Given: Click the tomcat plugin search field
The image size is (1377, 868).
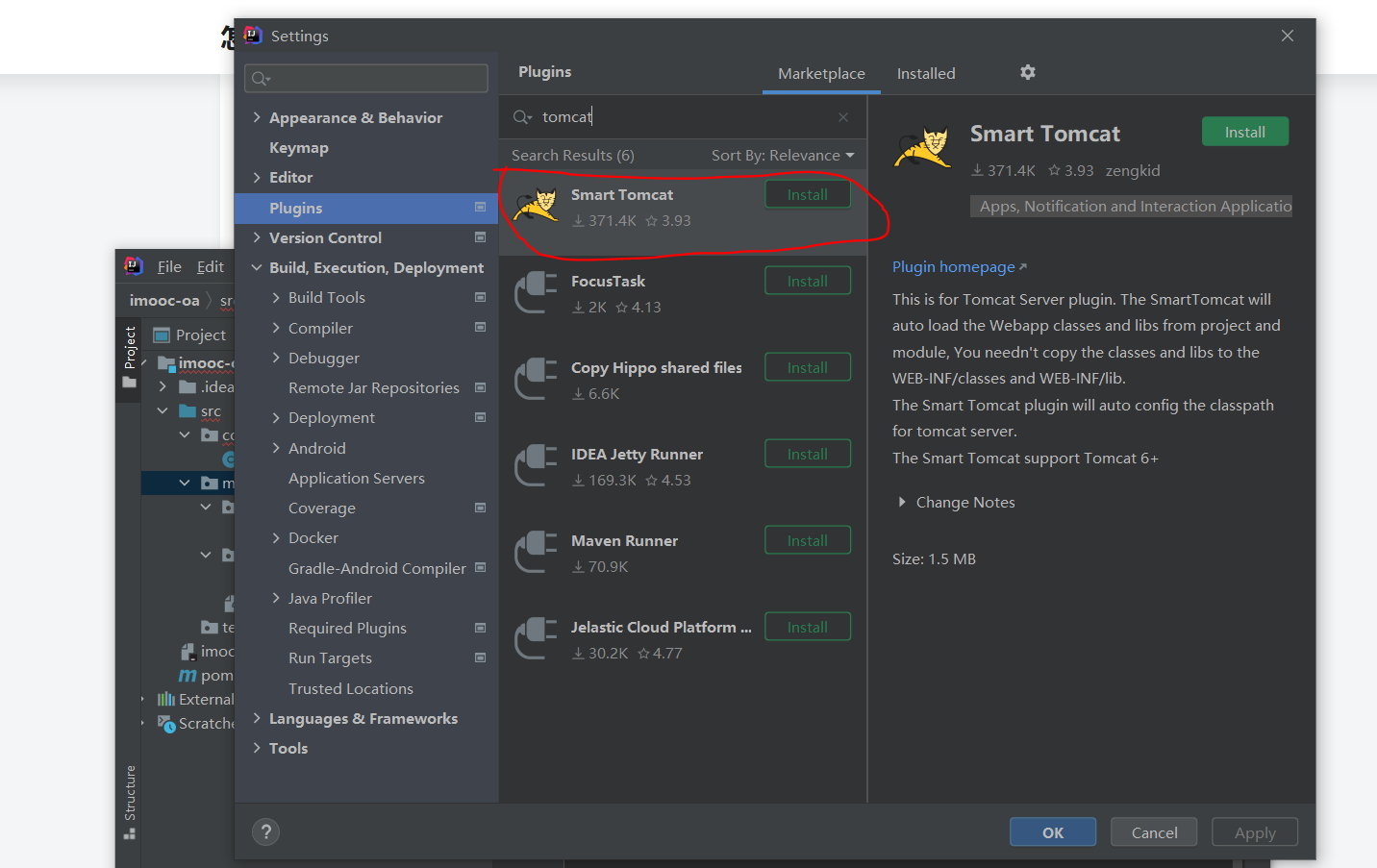Looking at the screenshot, I should pyautogui.click(x=683, y=117).
